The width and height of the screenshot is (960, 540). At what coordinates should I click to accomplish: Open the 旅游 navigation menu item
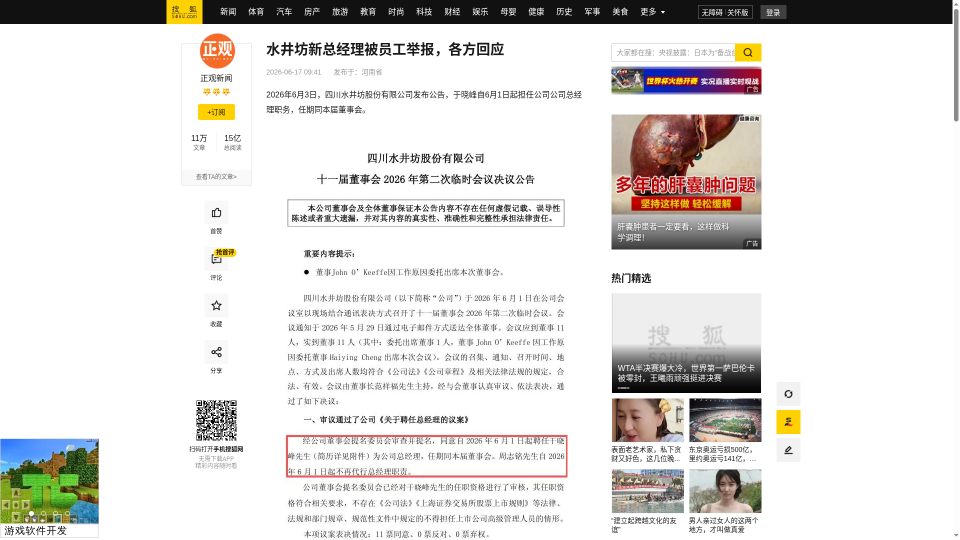[x=340, y=12]
